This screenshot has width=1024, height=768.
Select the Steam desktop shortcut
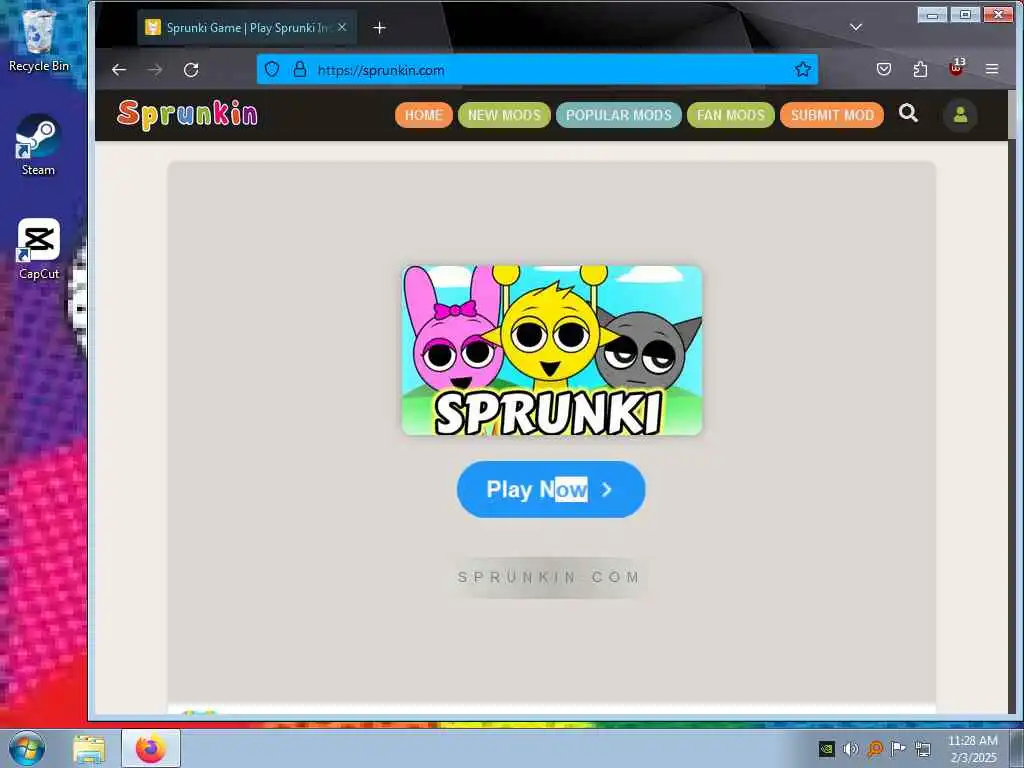pos(38,145)
